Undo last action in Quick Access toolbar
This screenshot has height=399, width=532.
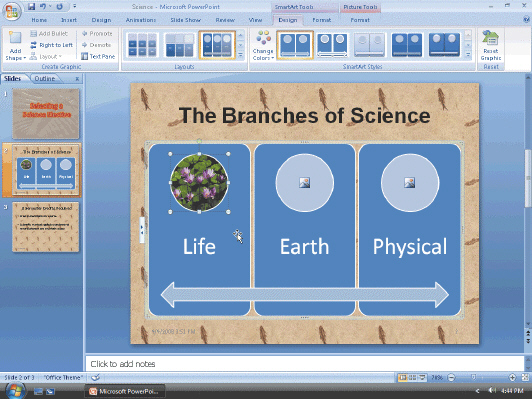[43, 6]
